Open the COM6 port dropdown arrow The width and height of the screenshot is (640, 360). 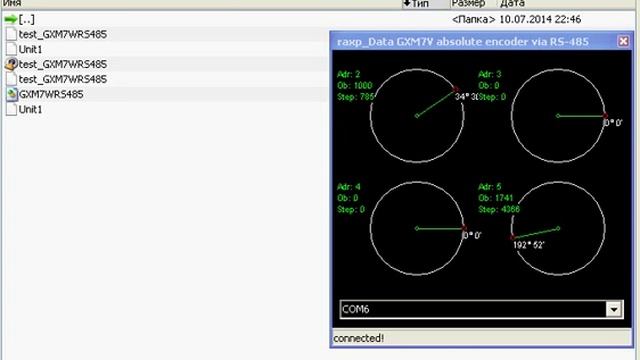click(613, 309)
